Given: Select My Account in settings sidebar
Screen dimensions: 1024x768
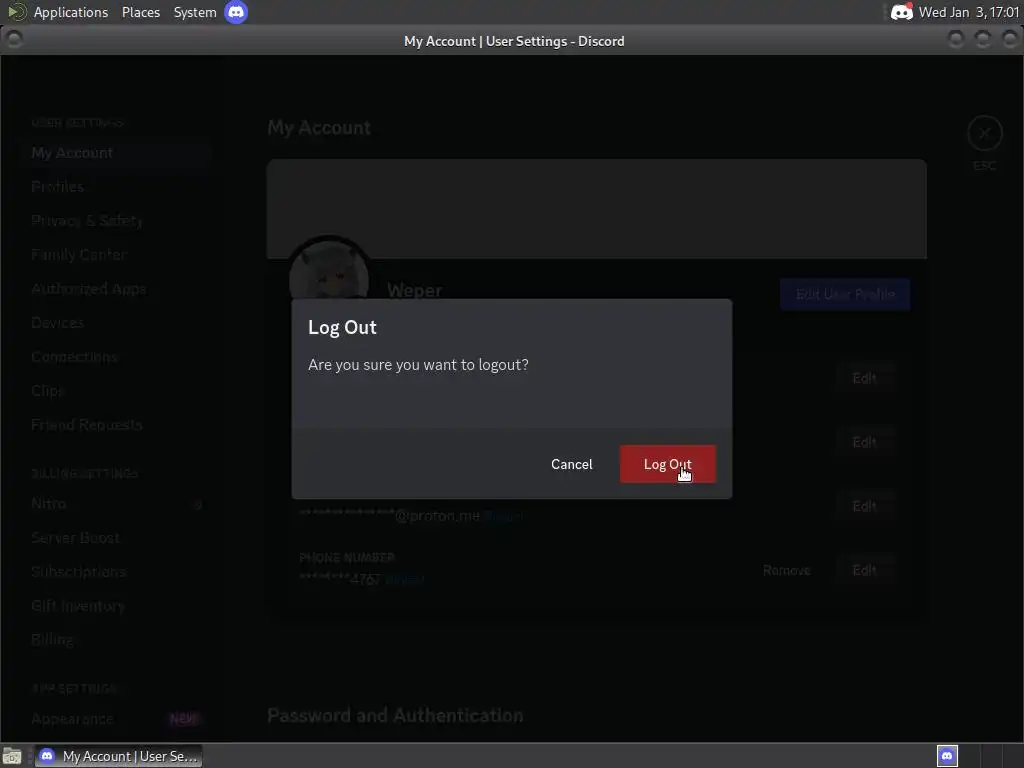Looking at the screenshot, I should click(120, 153).
